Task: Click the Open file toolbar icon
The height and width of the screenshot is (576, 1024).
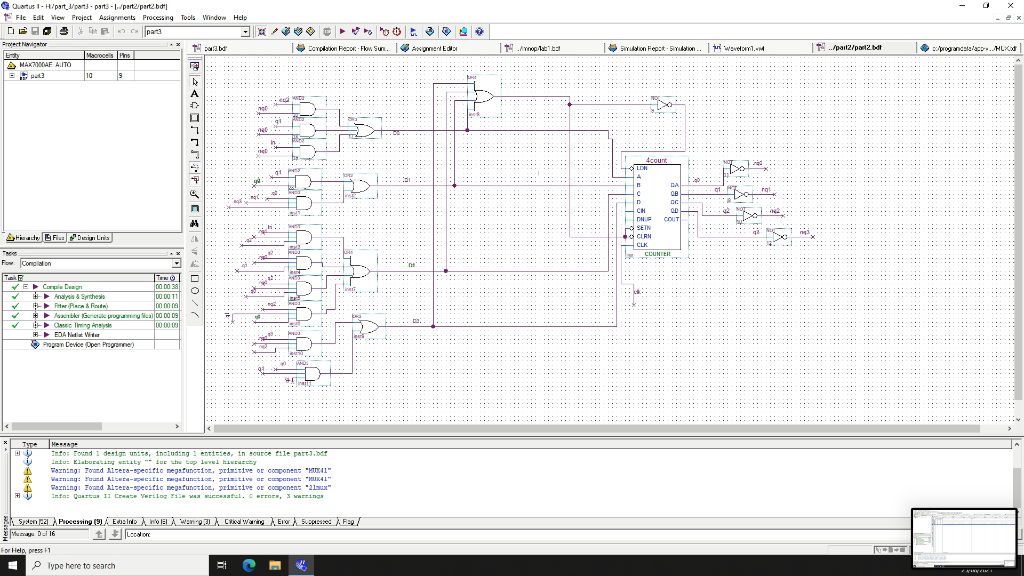Action: (x=23, y=31)
